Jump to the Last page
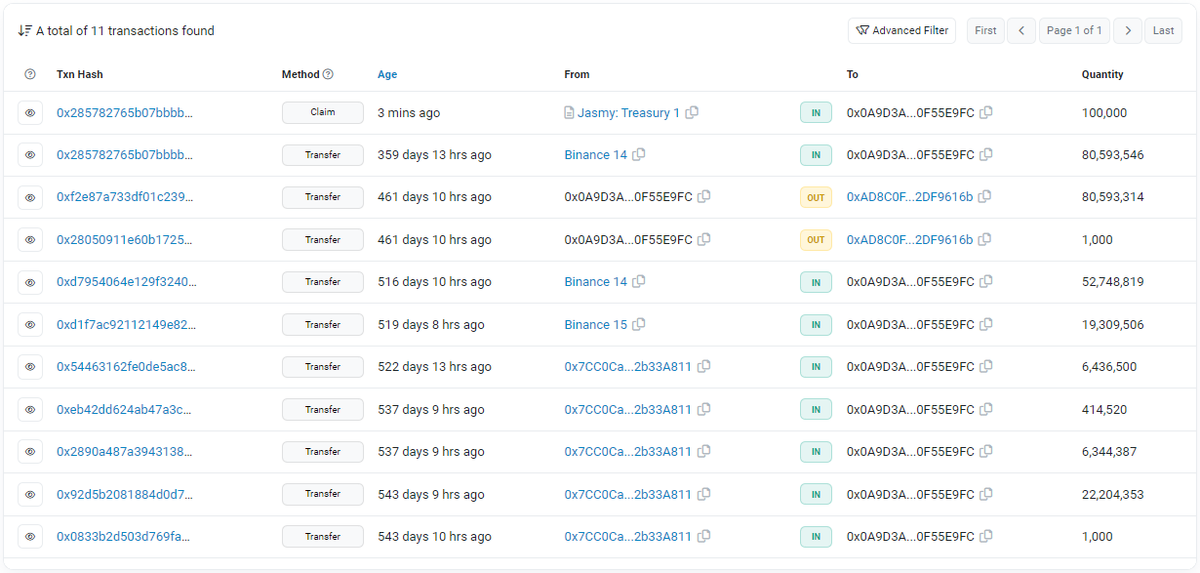Screen dimensions: 1200x573 [1163, 31]
